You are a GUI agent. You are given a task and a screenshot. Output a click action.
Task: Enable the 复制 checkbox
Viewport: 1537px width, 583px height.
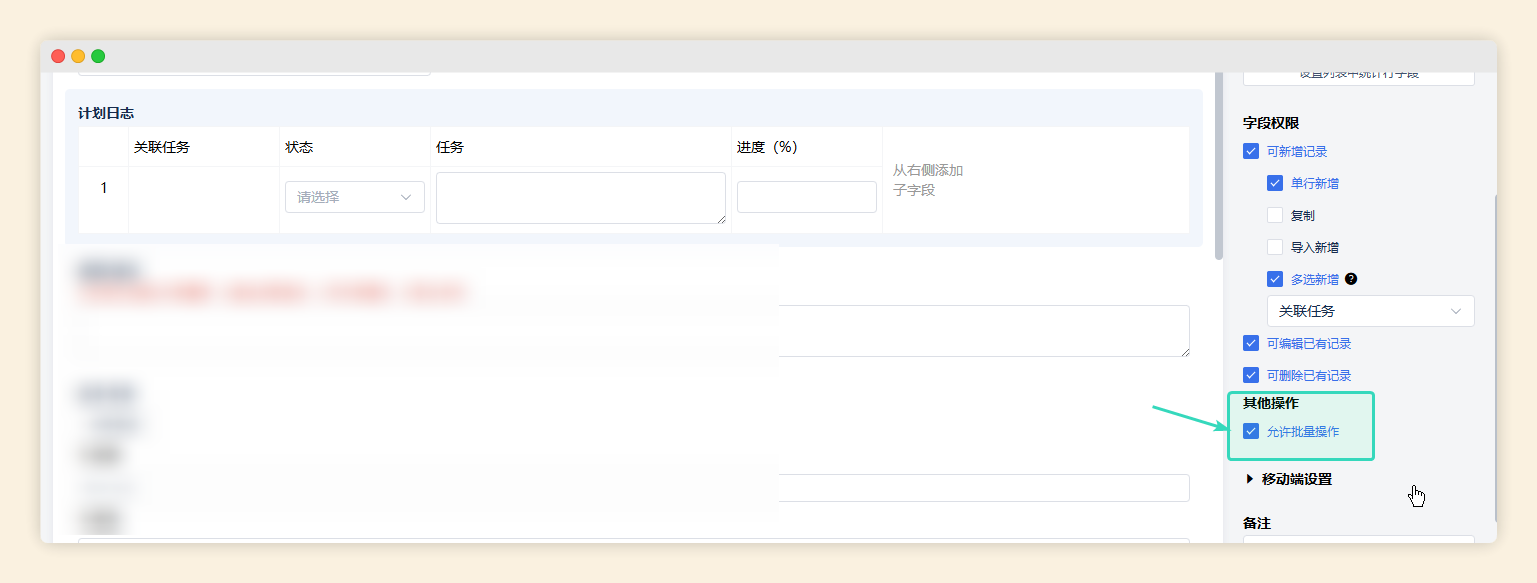pos(1274,215)
